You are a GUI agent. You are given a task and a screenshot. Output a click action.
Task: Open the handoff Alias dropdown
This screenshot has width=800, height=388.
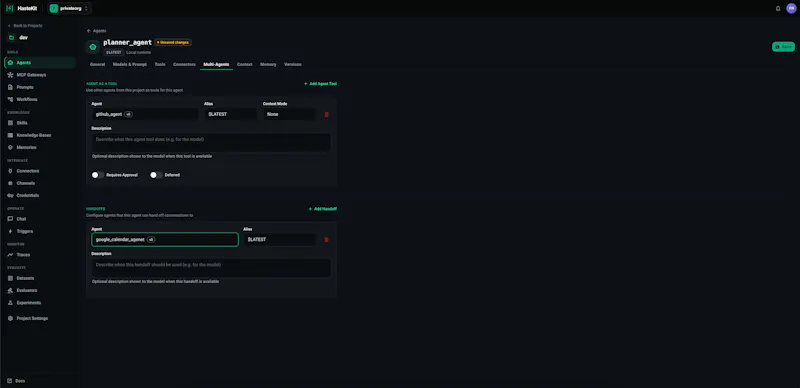coord(280,239)
